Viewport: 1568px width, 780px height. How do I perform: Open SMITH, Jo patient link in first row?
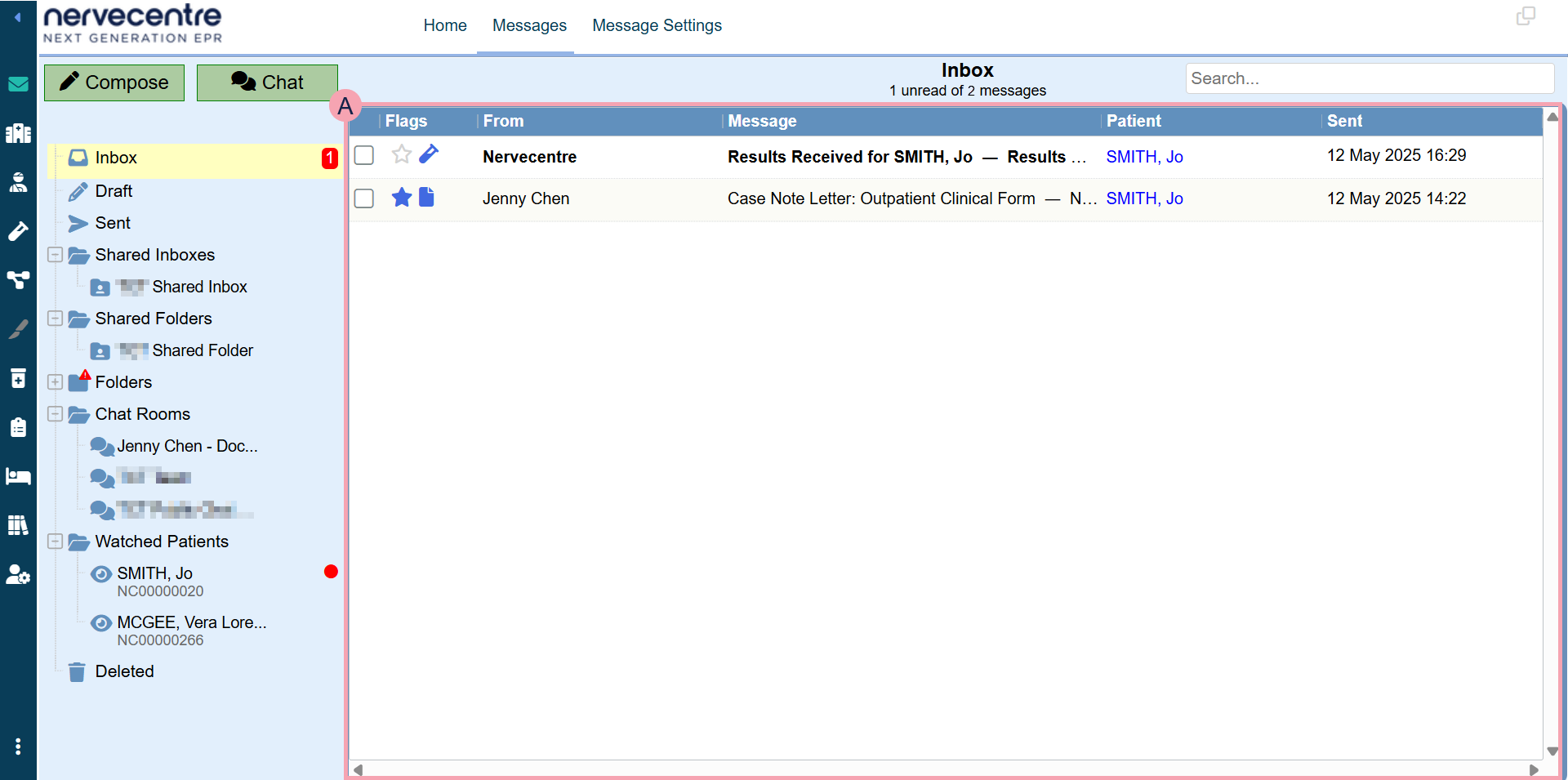click(x=1144, y=157)
